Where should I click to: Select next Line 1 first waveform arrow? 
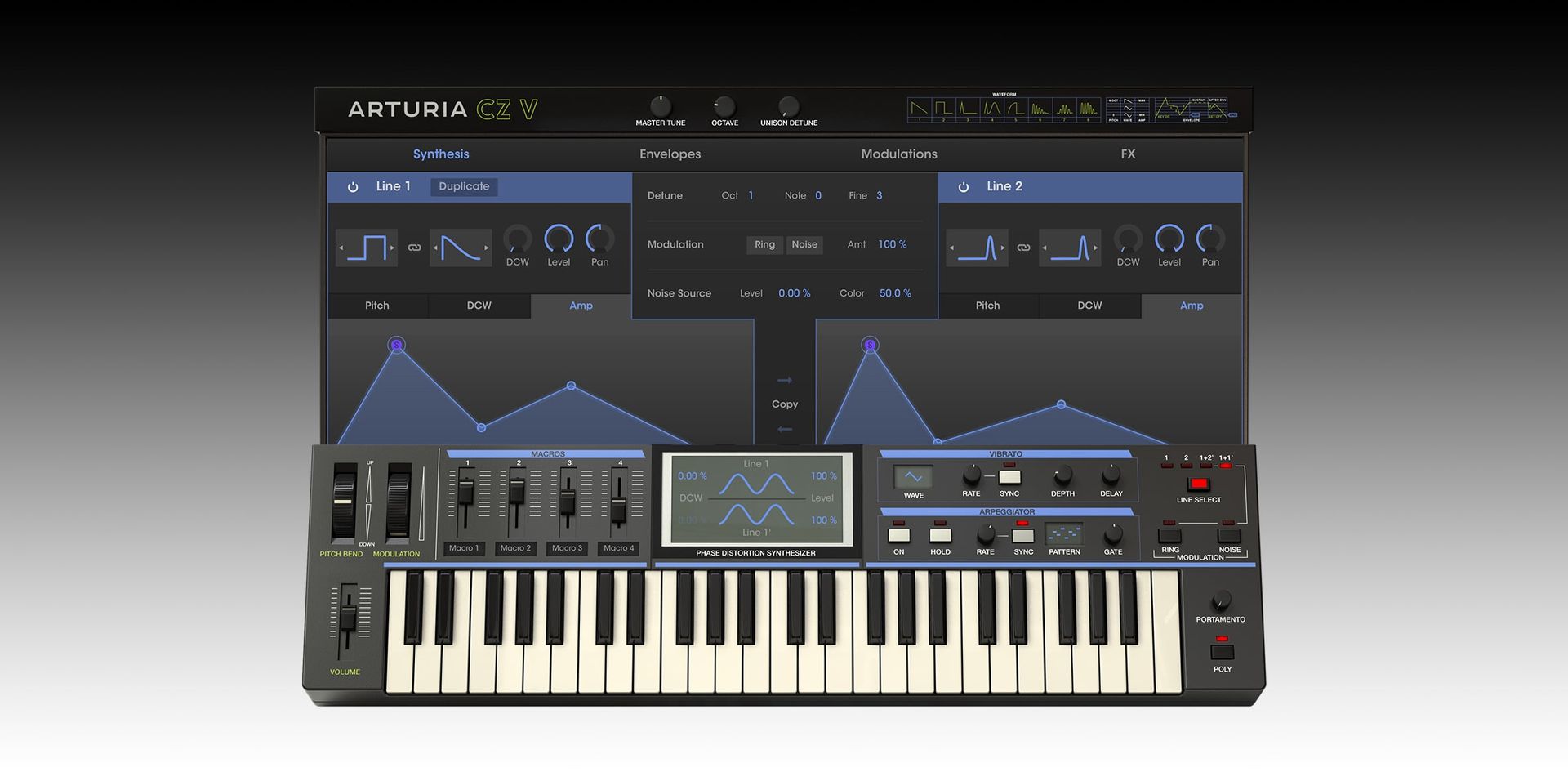[x=392, y=248]
